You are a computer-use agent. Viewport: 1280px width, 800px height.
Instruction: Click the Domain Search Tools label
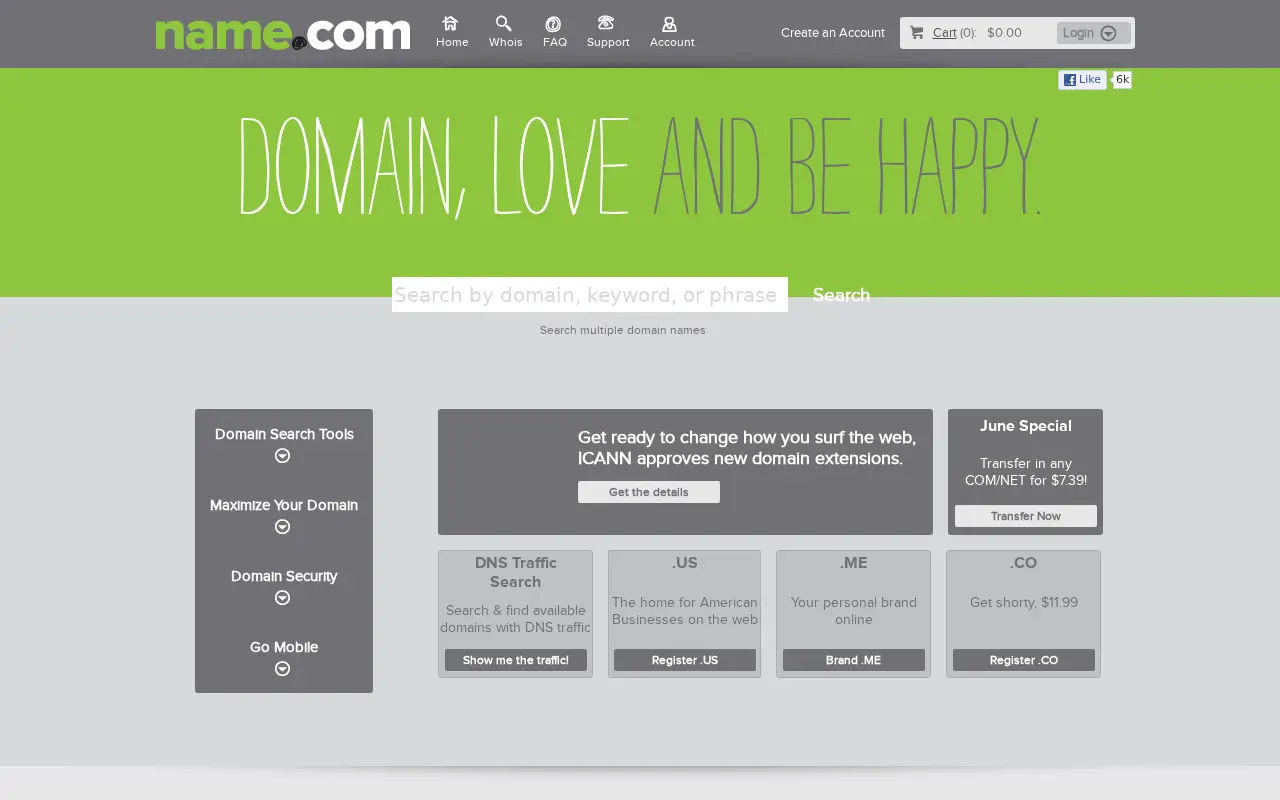(x=284, y=434)
